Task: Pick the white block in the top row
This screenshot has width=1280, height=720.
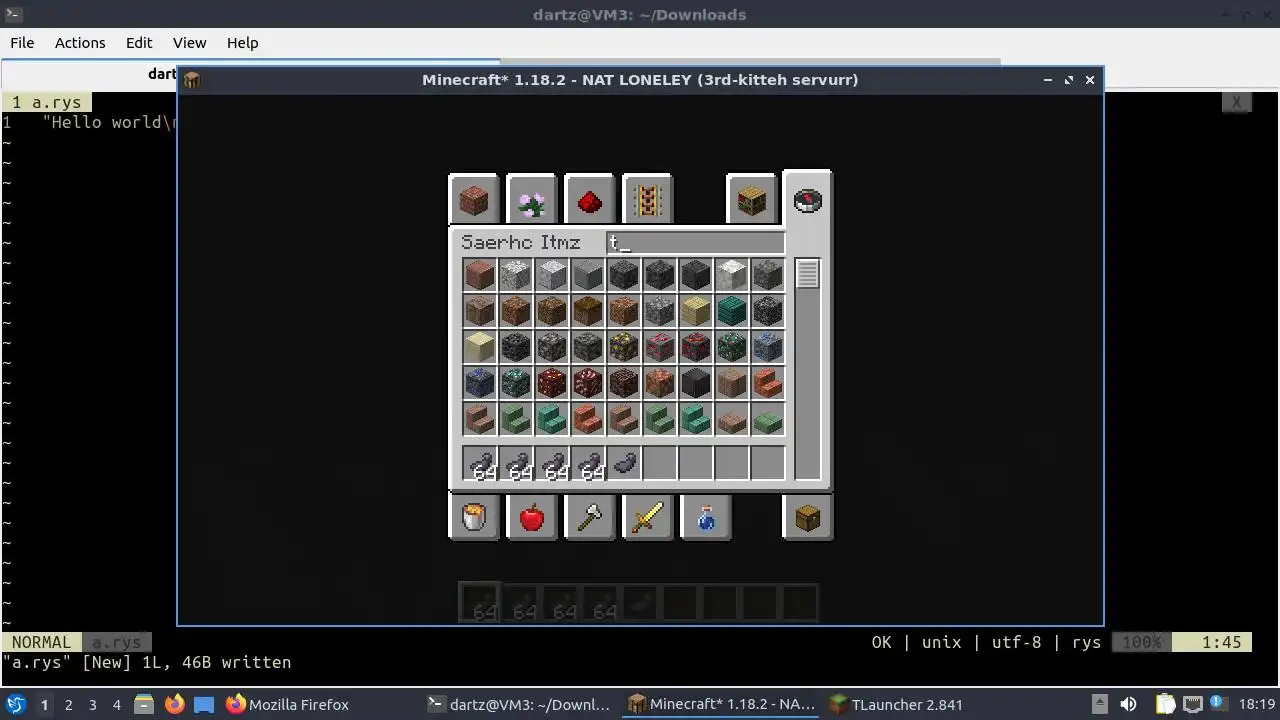Action: pos(731,274)
